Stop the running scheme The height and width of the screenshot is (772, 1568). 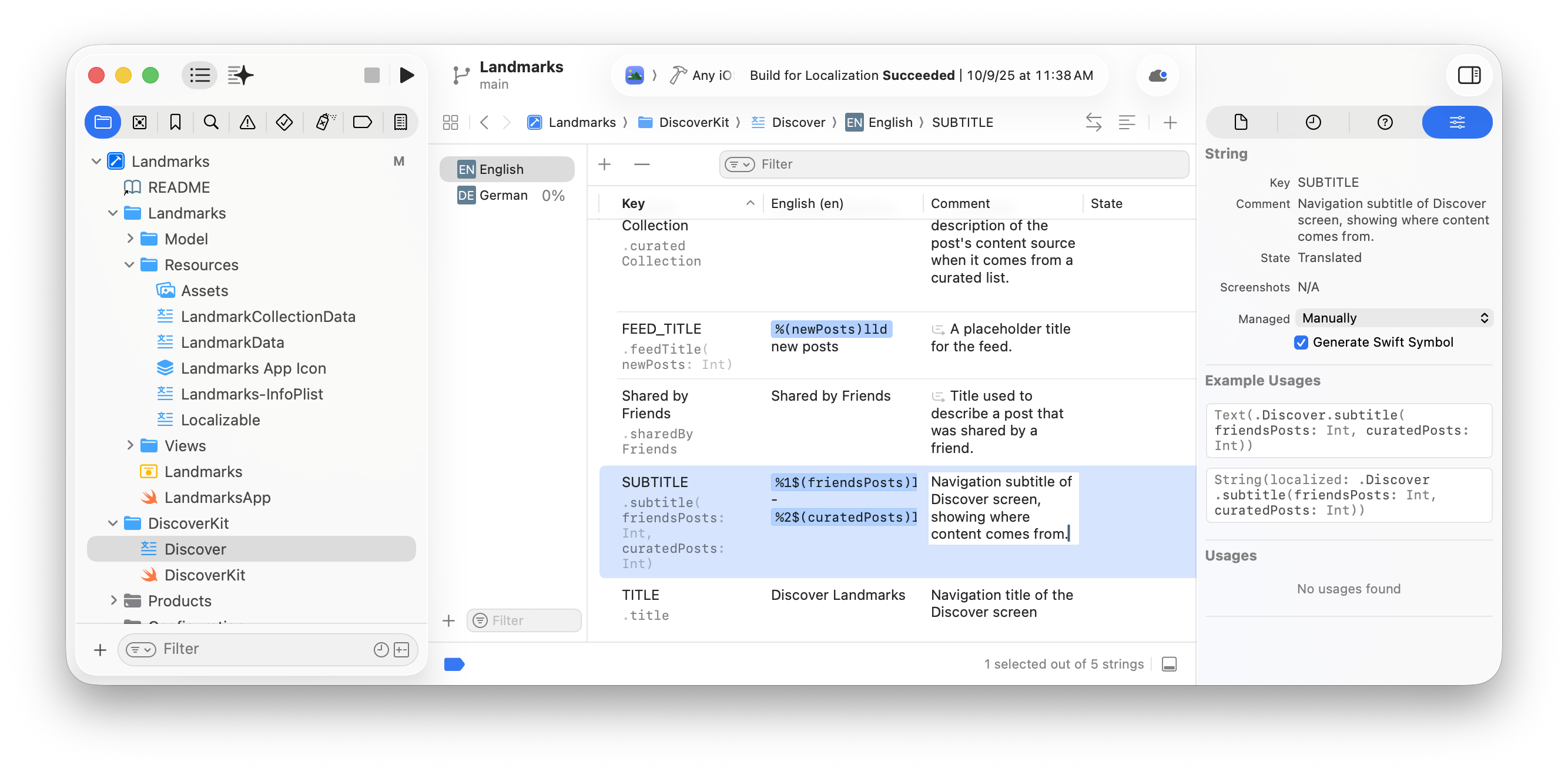(371, 75)
